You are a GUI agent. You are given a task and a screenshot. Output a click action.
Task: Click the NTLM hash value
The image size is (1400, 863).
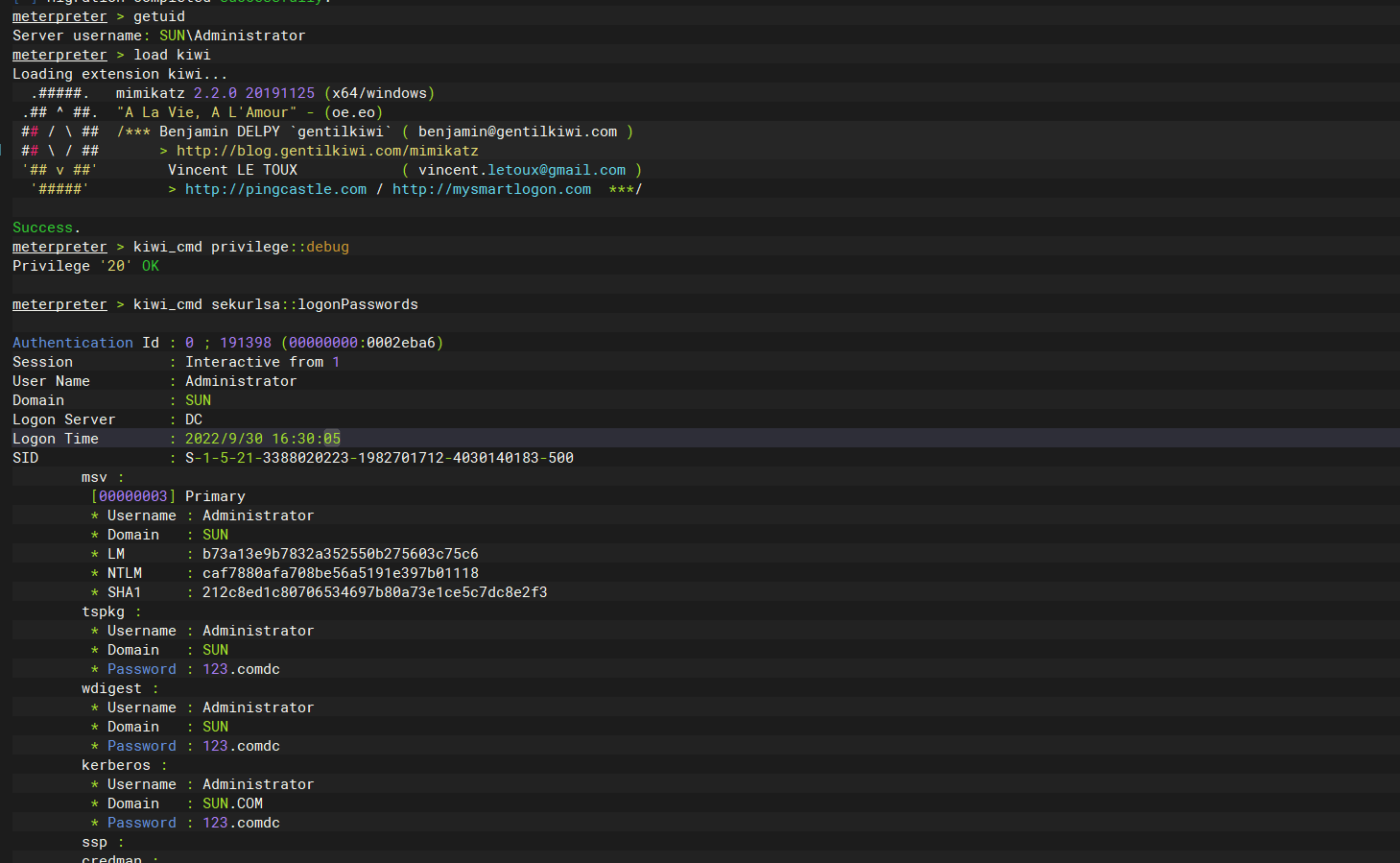(x=341, y=573)
